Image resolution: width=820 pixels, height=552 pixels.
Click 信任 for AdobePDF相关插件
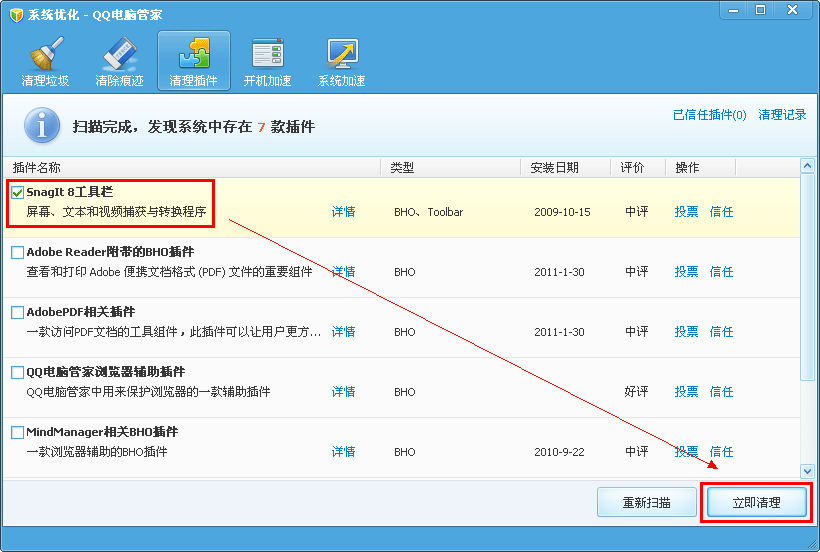click(x=721, y=332)
